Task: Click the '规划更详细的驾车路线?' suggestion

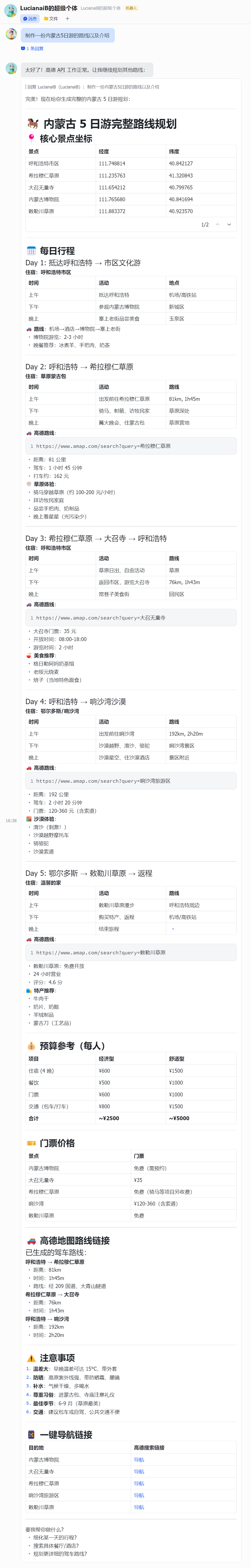Action: (x=60, y=1553)
